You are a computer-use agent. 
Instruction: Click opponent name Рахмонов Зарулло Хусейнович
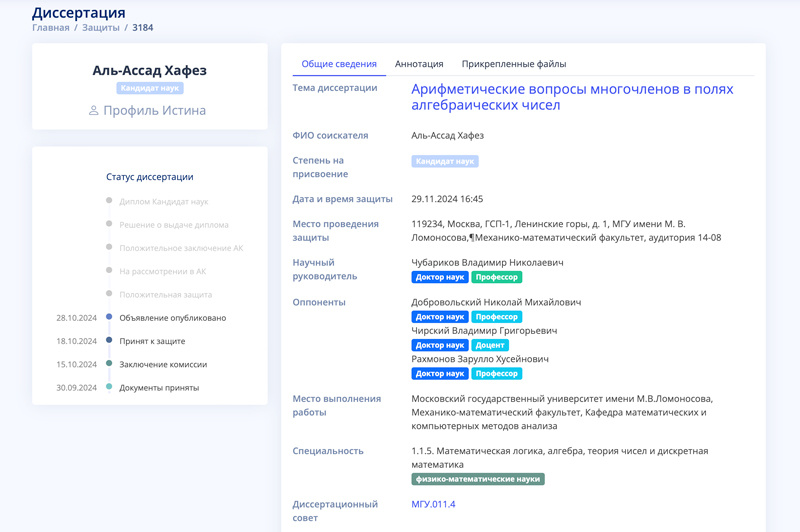(x=480, y=359)
